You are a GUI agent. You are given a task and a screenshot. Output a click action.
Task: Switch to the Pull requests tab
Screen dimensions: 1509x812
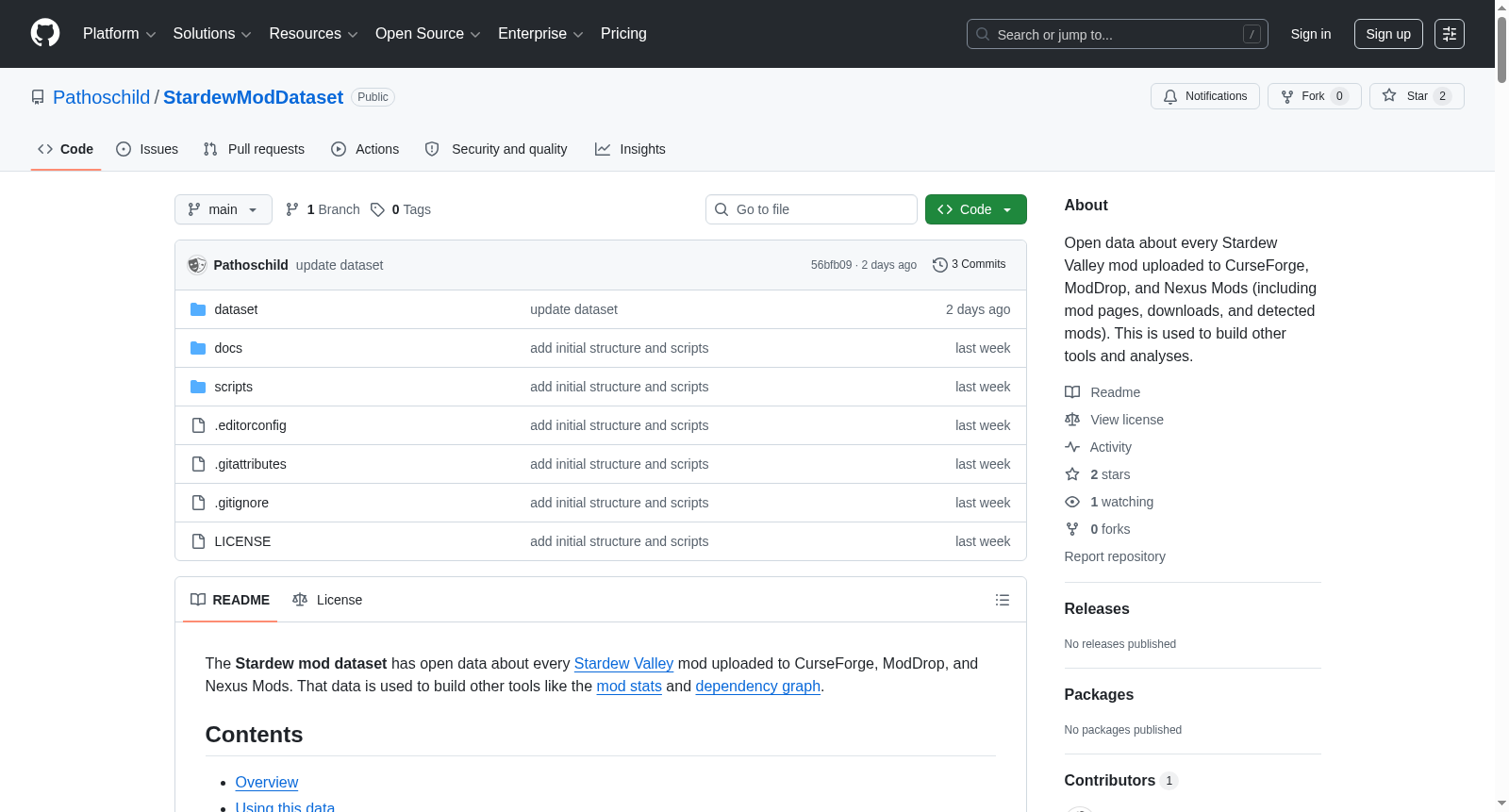(x=254, y=149)
